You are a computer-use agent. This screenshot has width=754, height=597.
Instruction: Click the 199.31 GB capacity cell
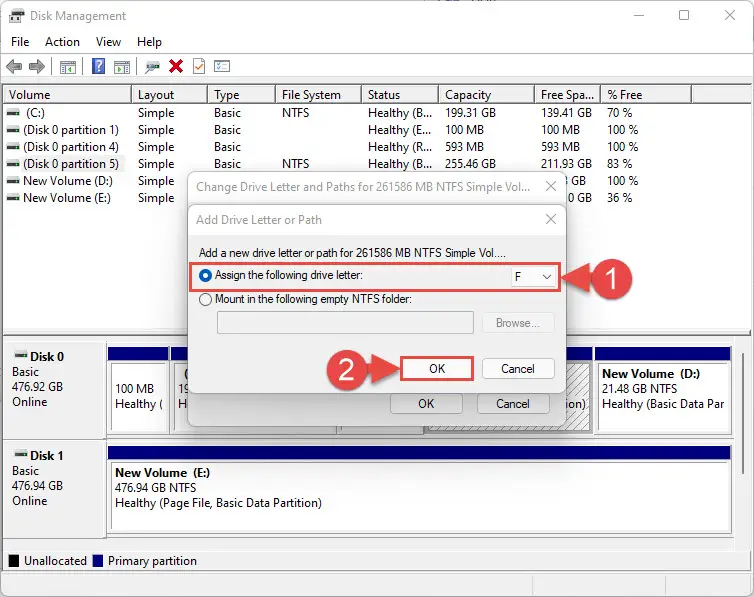click(470, 113)
